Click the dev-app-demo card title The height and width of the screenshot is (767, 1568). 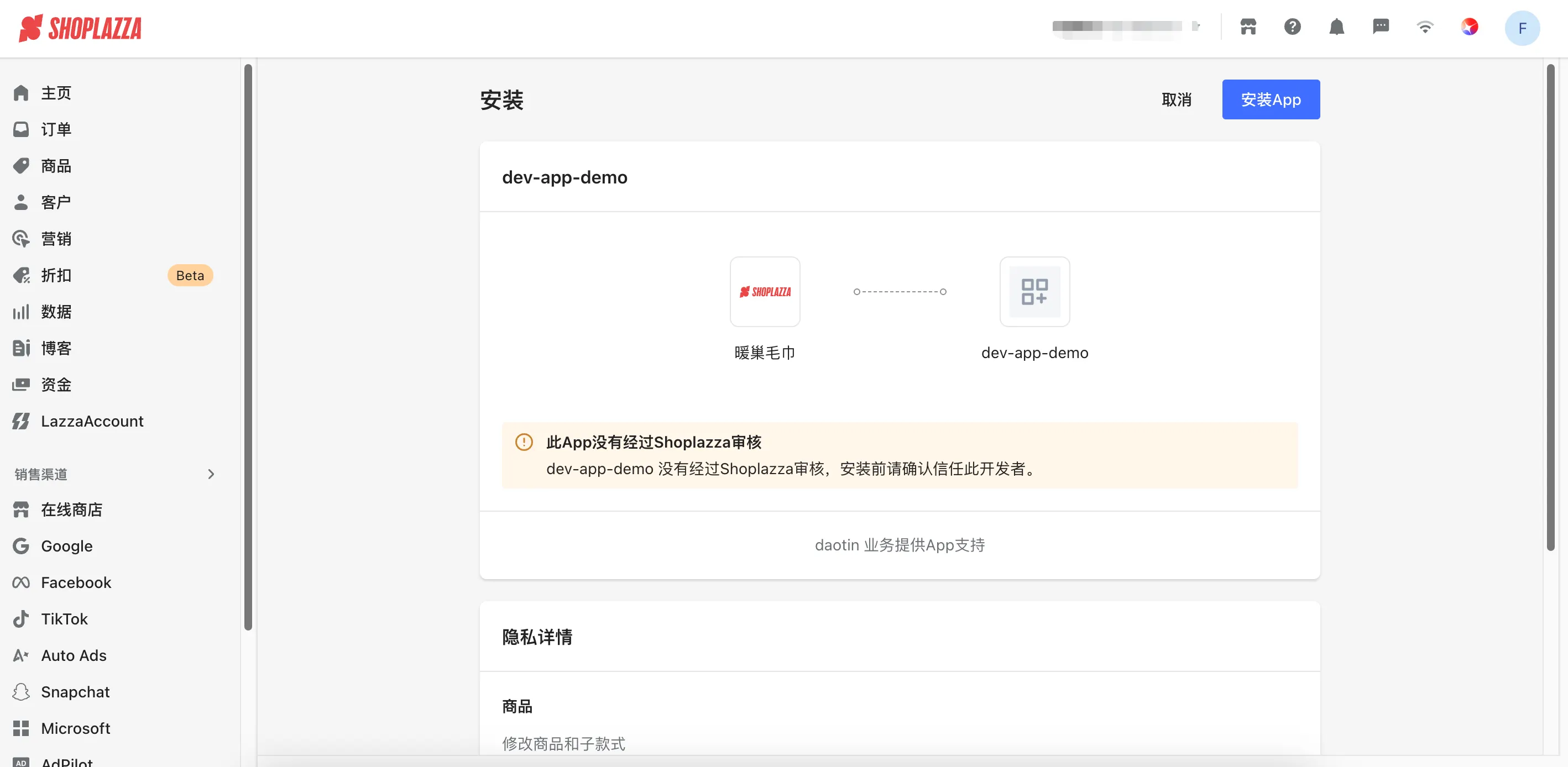point(565,177)
